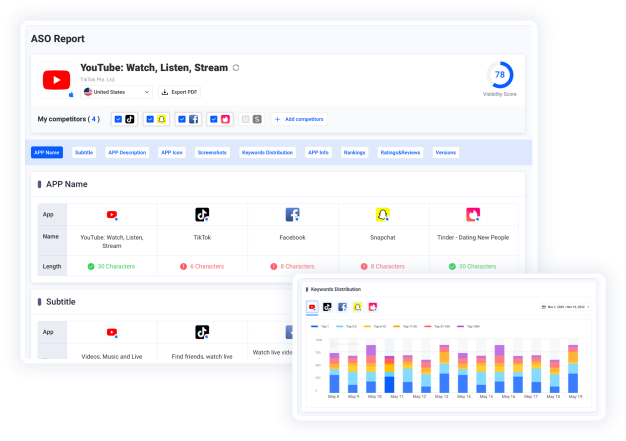The width and height of the screenshot is (626, 441).
Task: Click YouTube icon in Subtitle table
Action: pyautogui.click(x=112, y=332)
